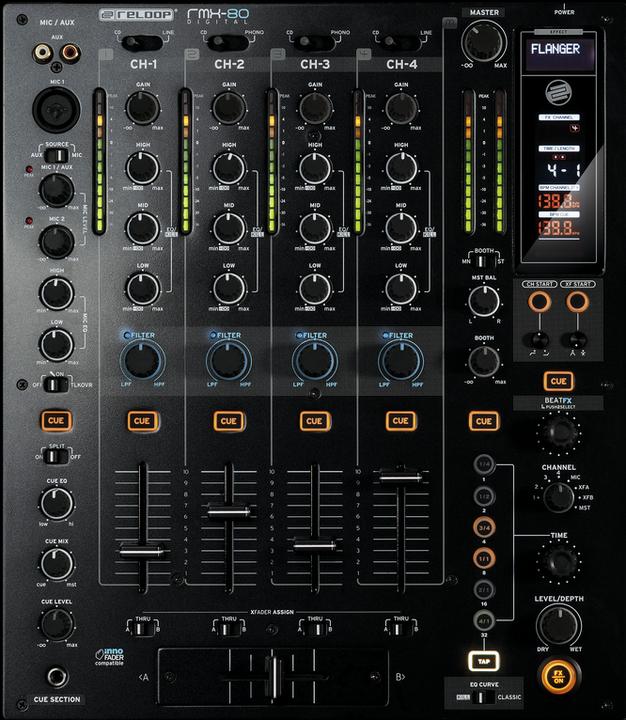Toggle the cue Split on/off switch
This screenshot has width=626, height=720.
click(x=56, y=457)
